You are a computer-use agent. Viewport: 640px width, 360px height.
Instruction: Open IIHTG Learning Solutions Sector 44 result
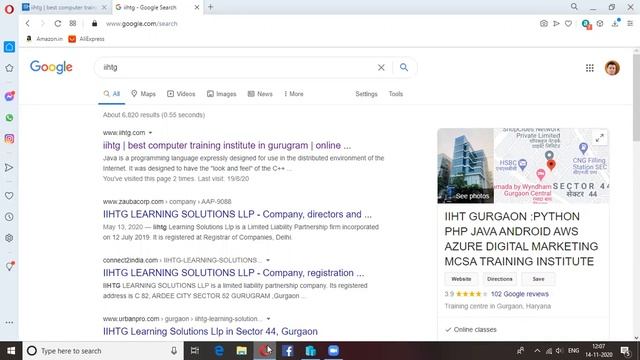210,331
